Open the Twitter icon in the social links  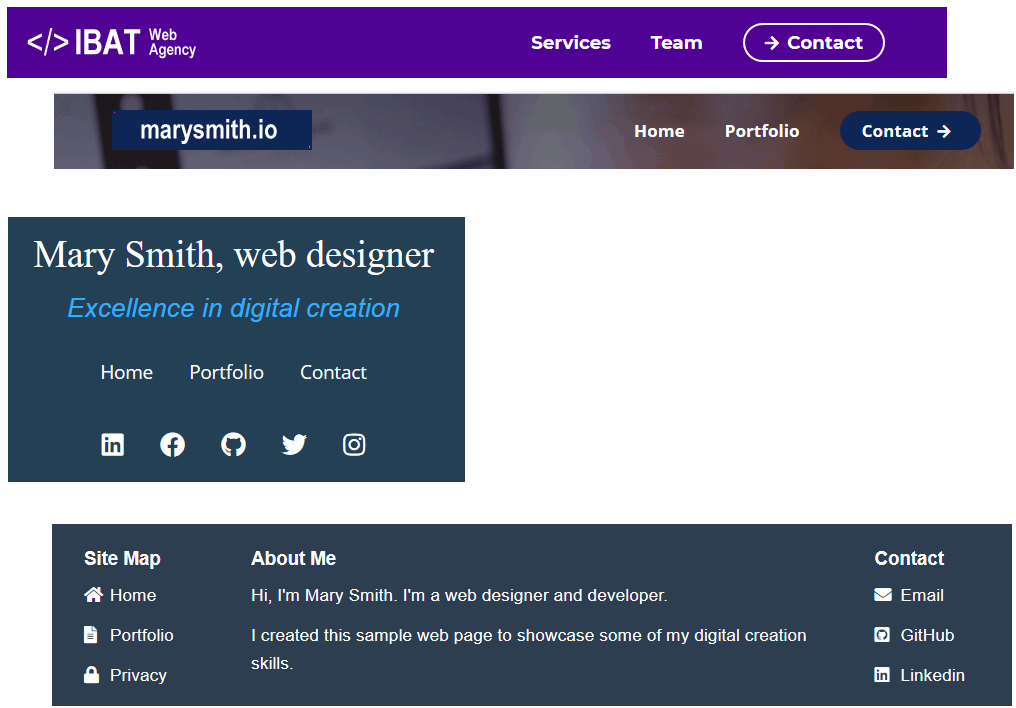(x=293, y=444)
